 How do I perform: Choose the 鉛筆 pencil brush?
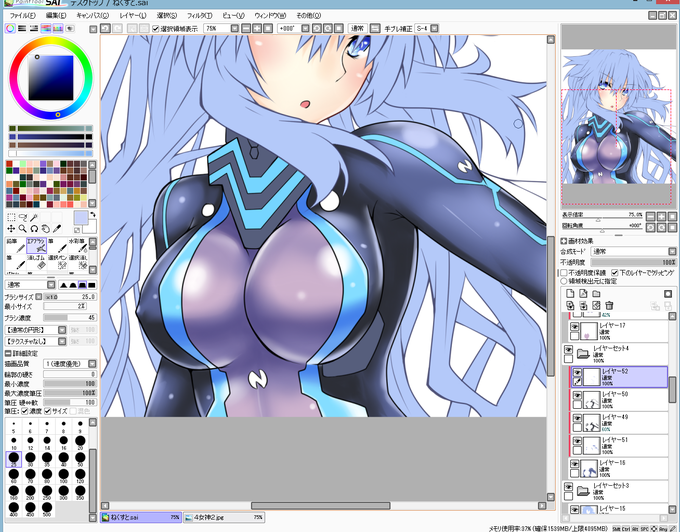15,245
